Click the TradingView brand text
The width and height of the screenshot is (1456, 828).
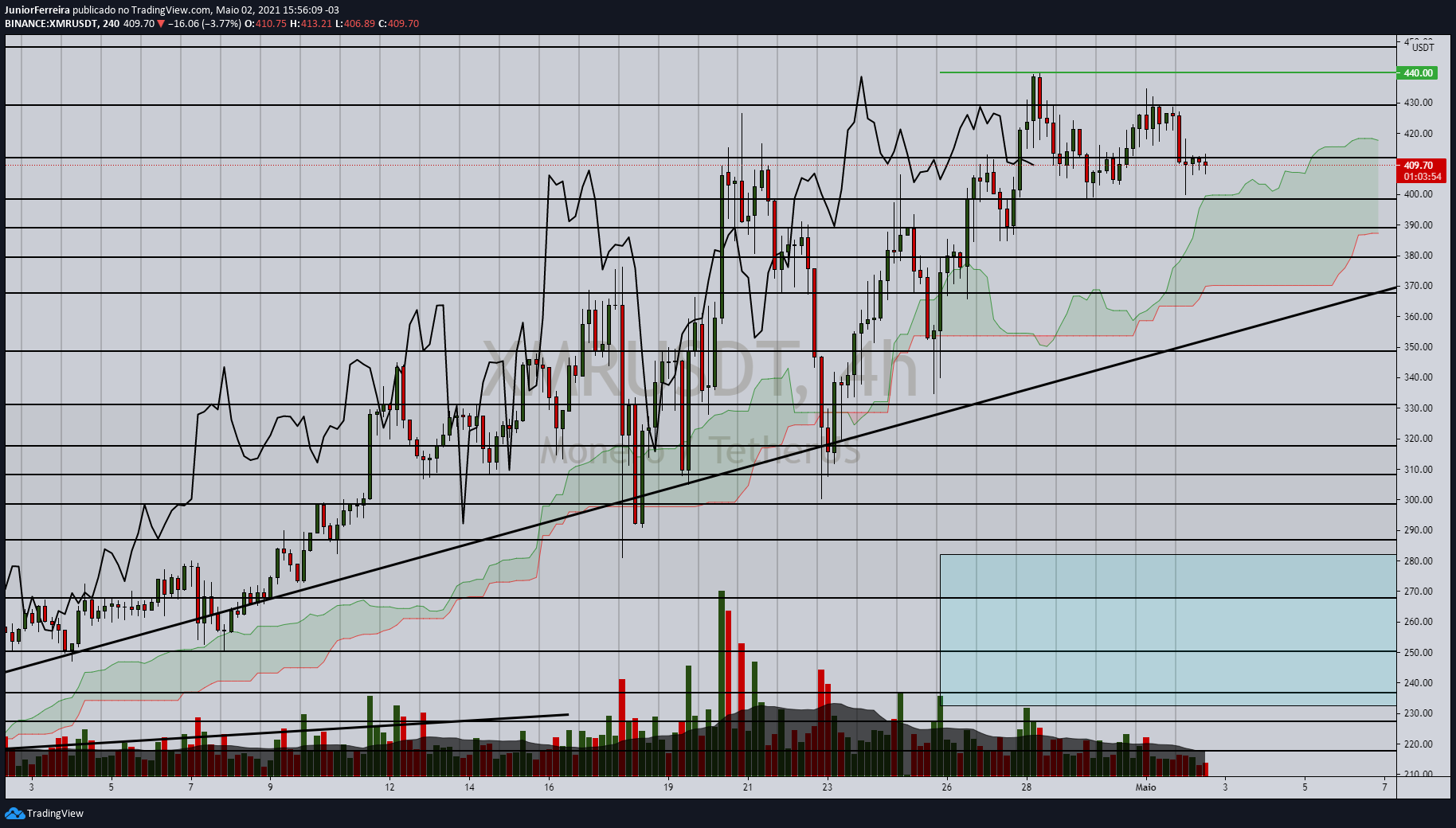tap(55, 813)
